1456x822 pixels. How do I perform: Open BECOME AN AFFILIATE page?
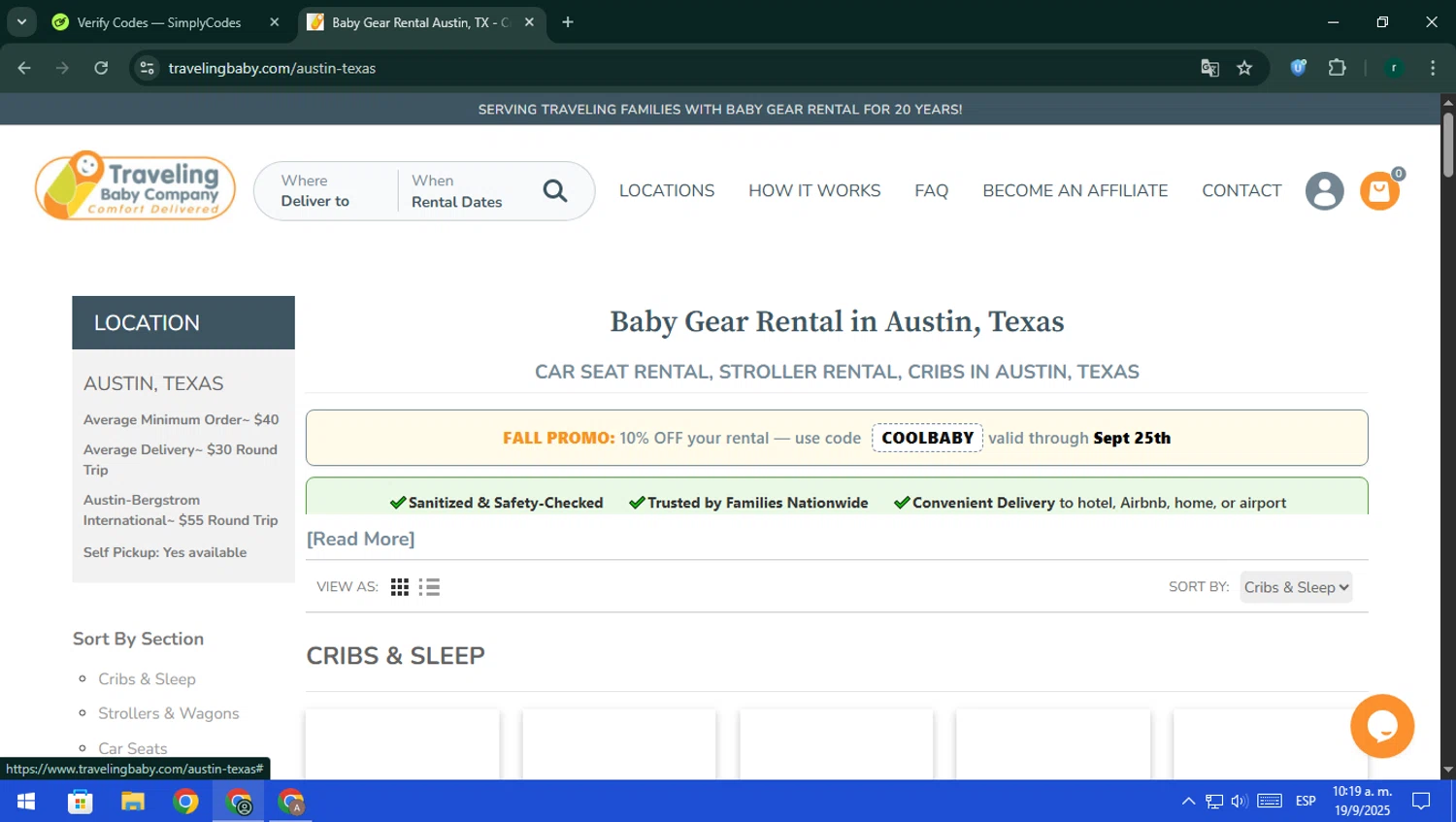point(1075,191)
